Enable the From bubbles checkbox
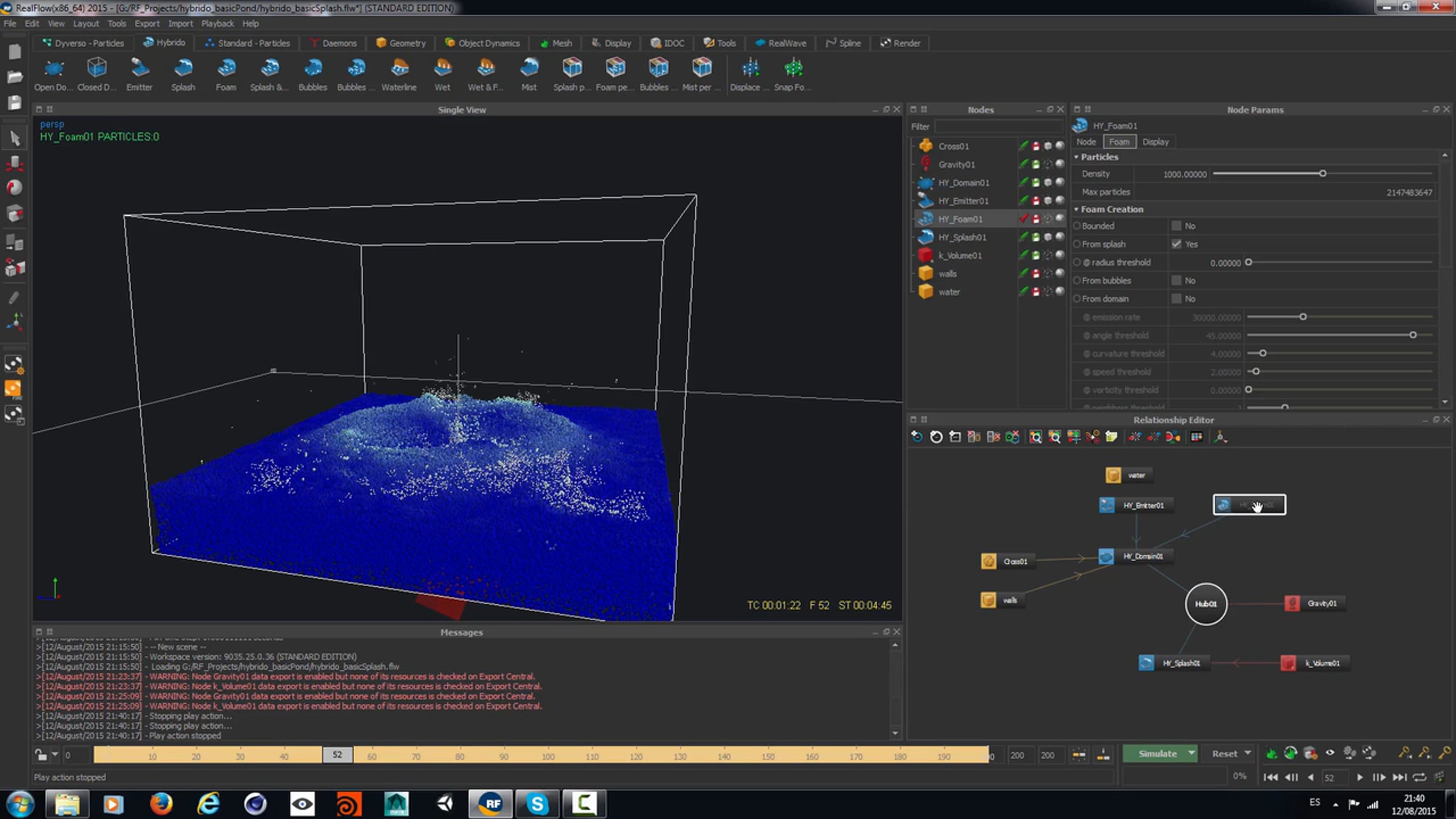 (1176, 280)
